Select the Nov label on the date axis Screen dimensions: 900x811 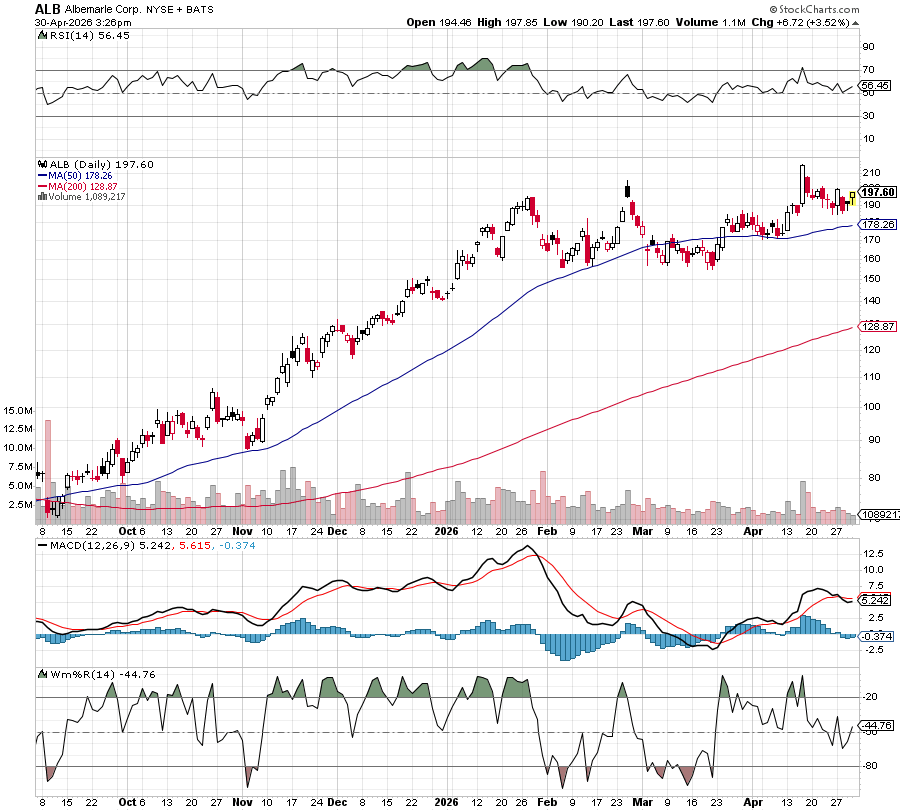(x=242, y=530)
